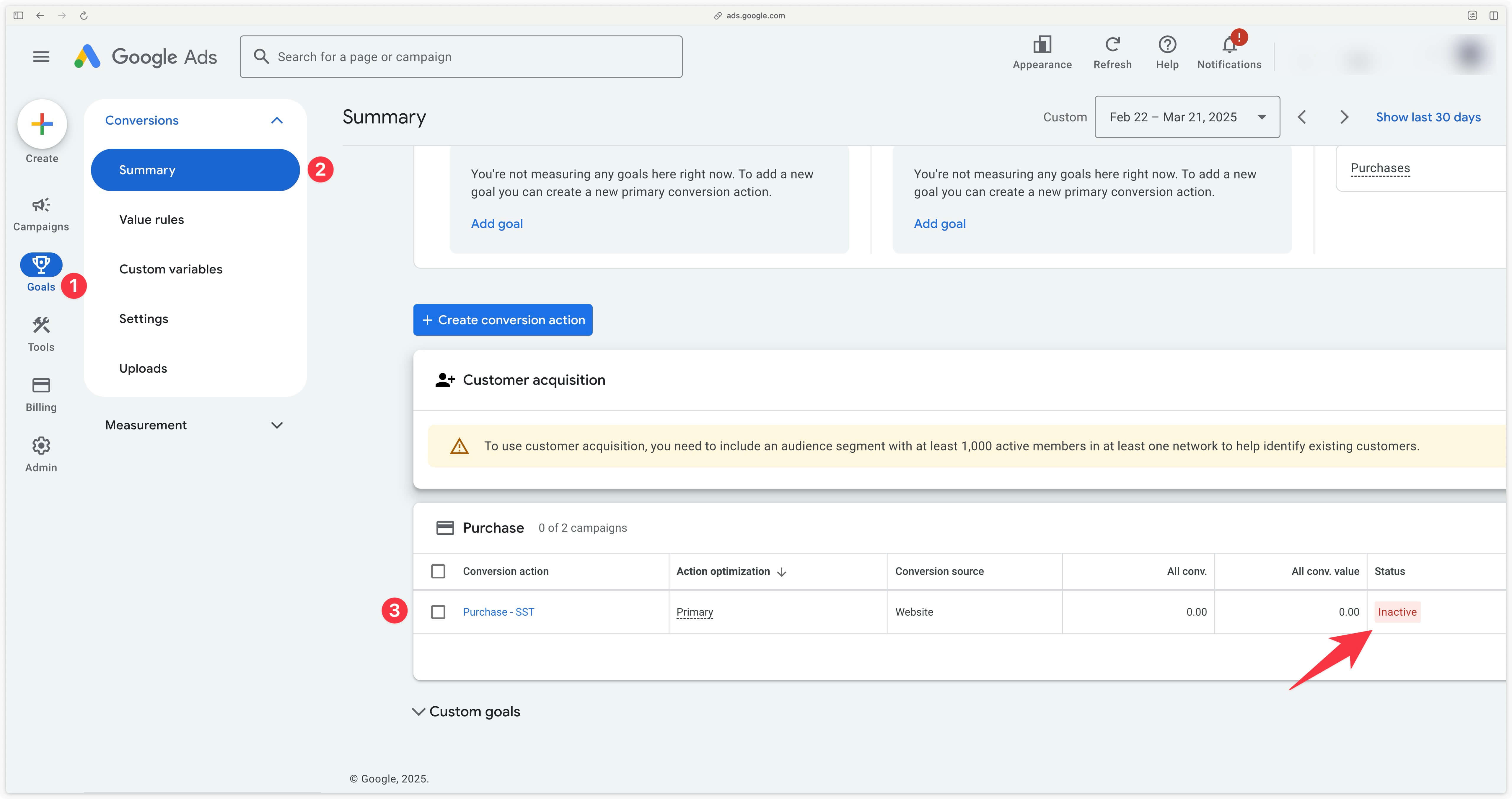
Task: Open the Appearance settings
Action: pyautogui.click(x=1042, y=53)
